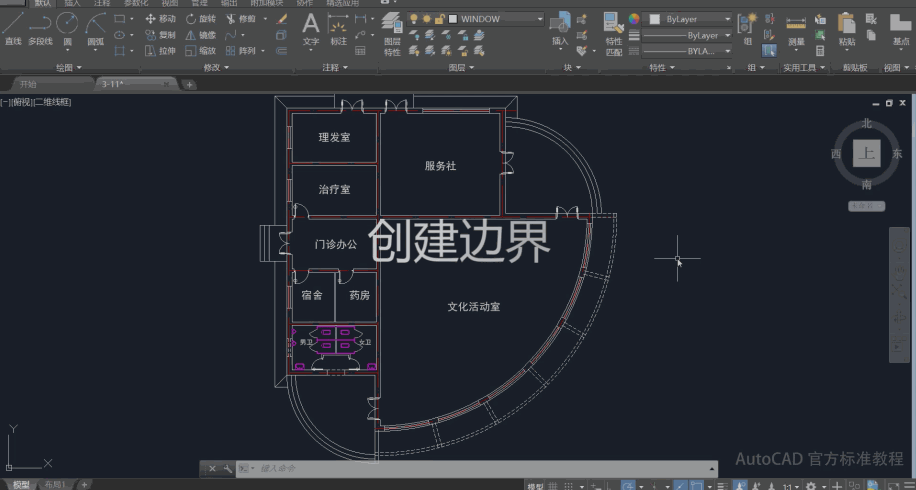Click the 俯视 view control label
This screenshot has height=490, width=916.
(22, 102)
